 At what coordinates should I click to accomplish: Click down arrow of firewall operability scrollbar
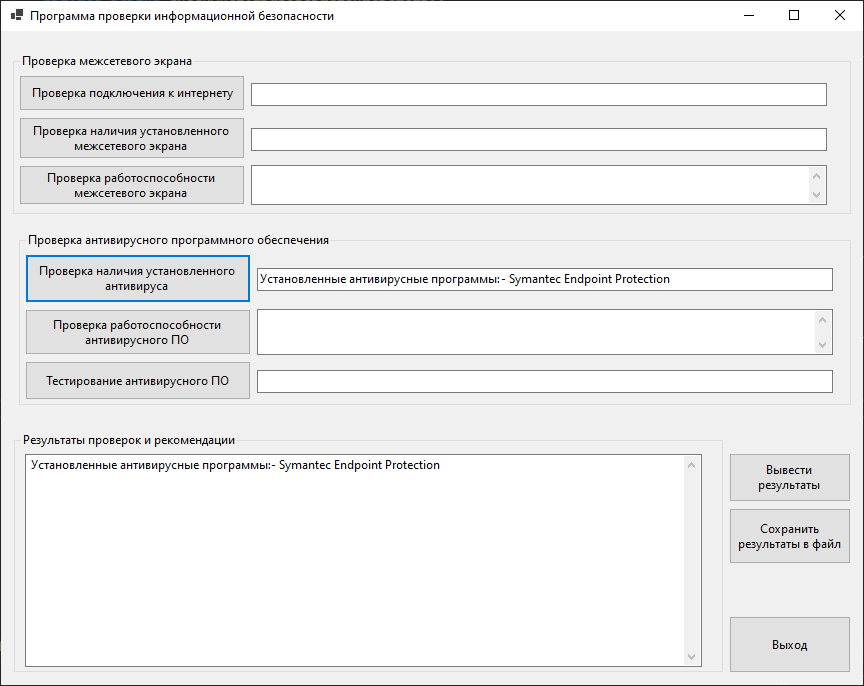(817, 195)
